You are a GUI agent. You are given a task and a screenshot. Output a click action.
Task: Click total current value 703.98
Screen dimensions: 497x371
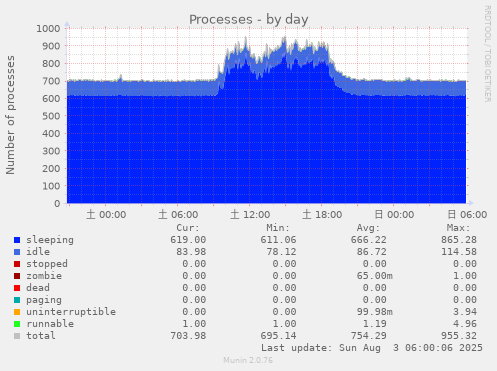click(188, 336)
